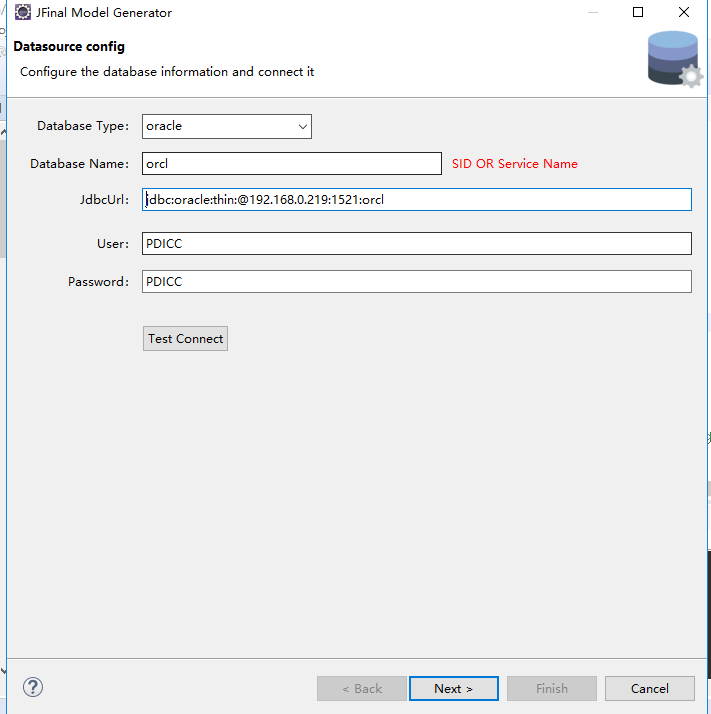Click the 'Datasource config' heading
The image size is (711, 714).
69,46
